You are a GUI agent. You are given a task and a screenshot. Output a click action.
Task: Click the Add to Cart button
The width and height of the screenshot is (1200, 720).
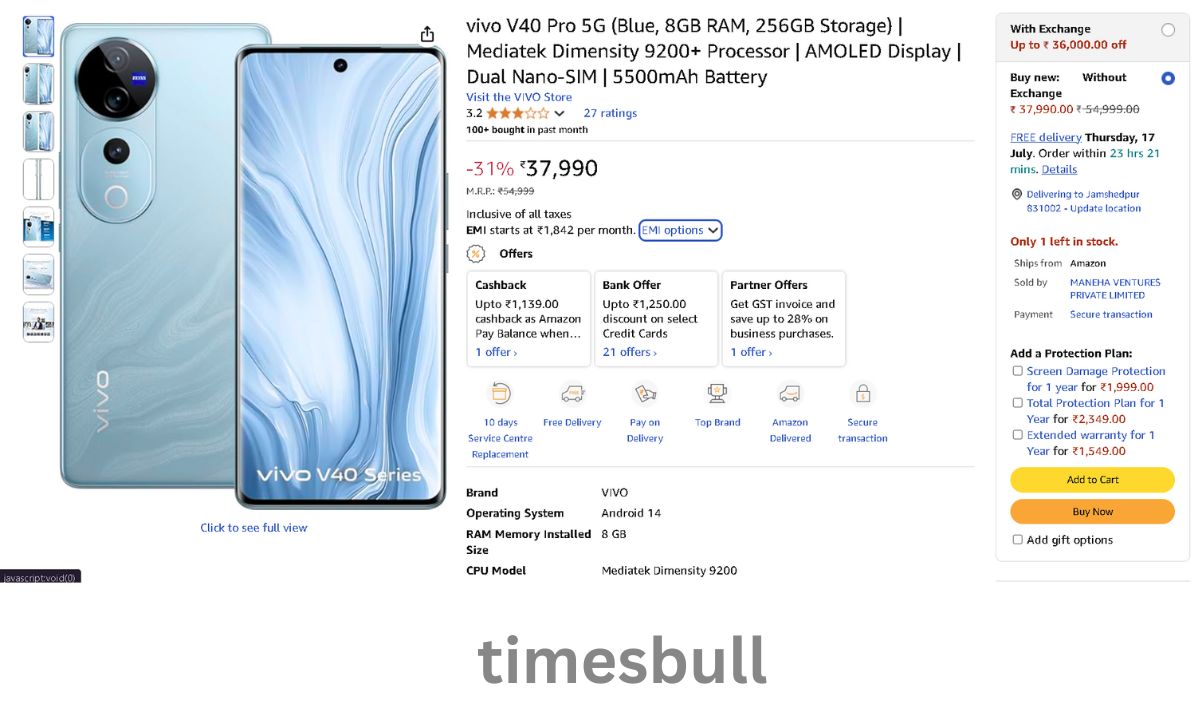[1092, 480]
